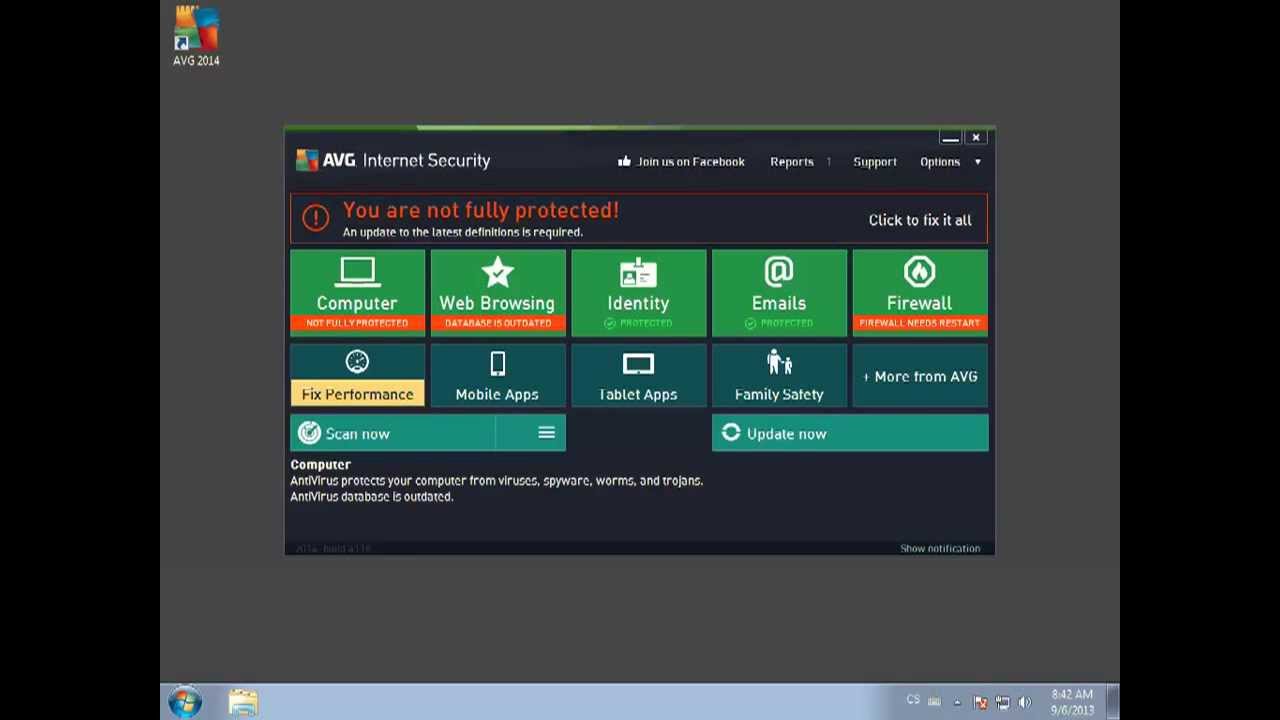Show hidden tray icons arrow
Screen dimensions: 1280x720
957,703
